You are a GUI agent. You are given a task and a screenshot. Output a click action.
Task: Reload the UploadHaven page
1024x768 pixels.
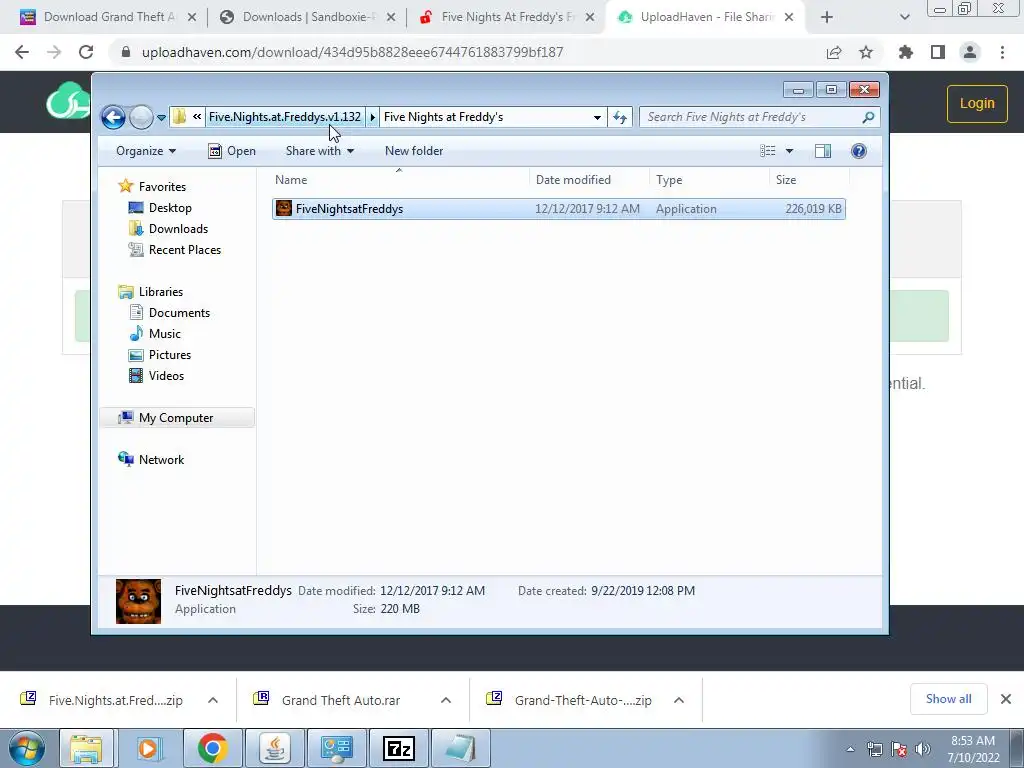(x=86, y=52)
